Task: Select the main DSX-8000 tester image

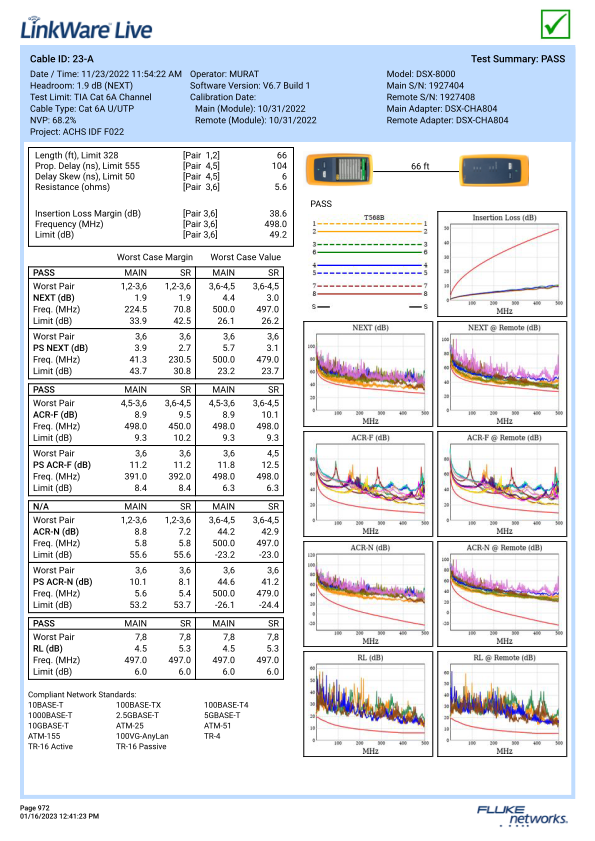Action: pos(339,169)
